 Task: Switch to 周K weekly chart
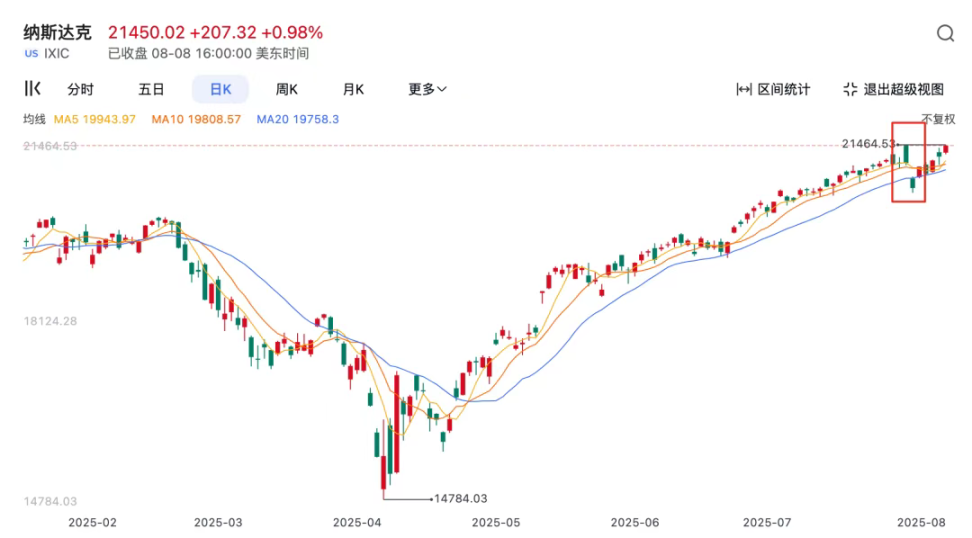(x=287, y=89)
